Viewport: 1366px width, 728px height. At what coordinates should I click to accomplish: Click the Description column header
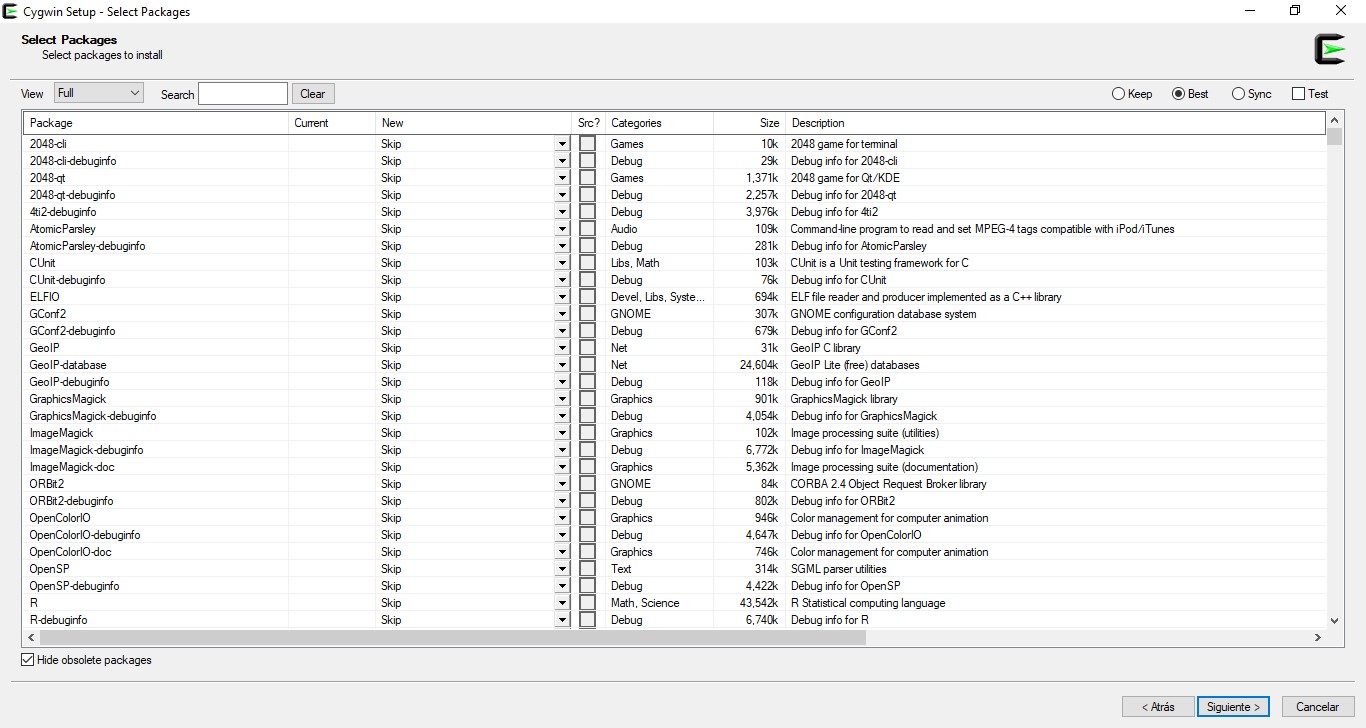point(1055,123)
